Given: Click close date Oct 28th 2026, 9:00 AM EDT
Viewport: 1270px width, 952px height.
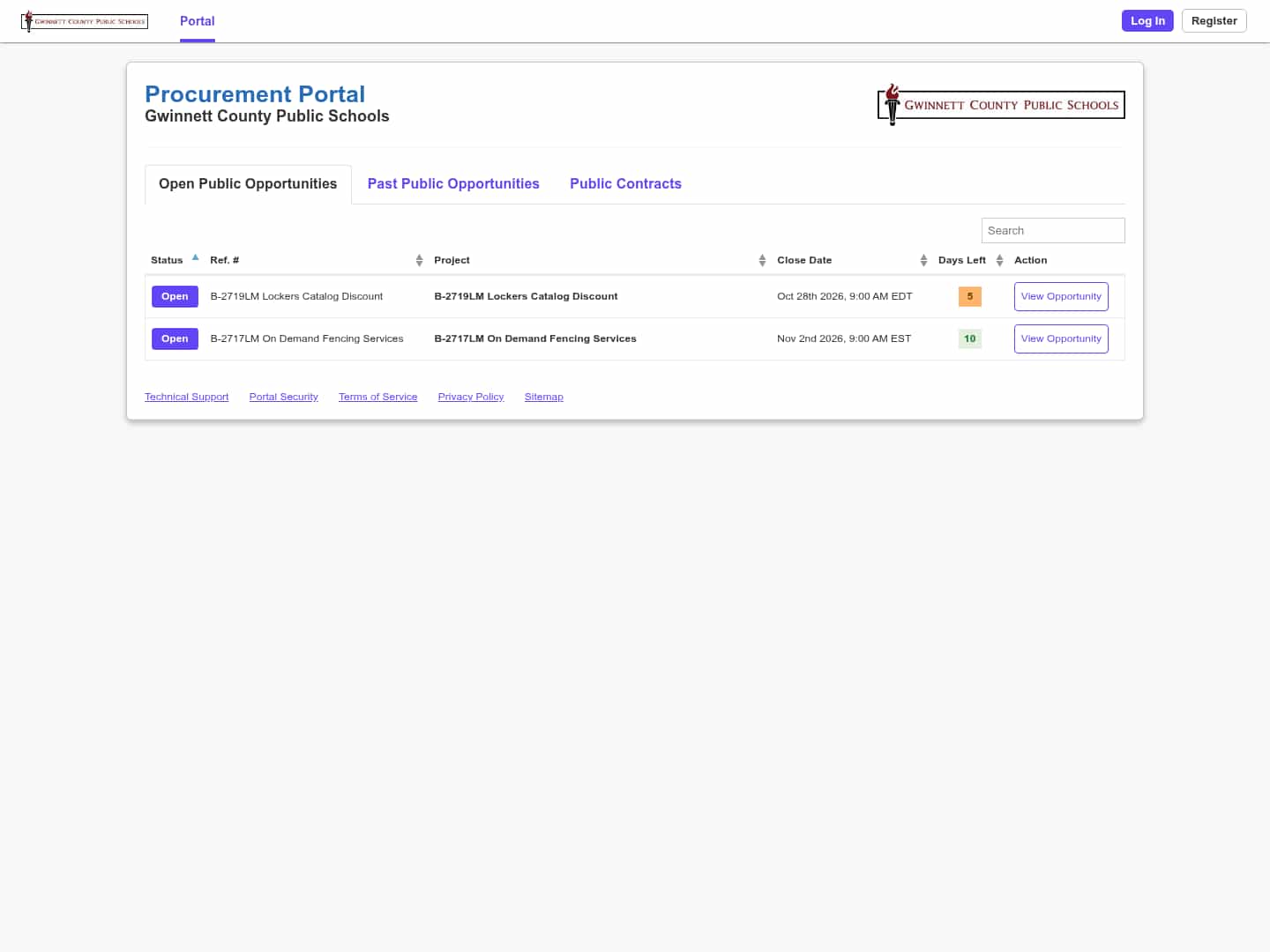Looking at the screenshot, I should point(845,297).
